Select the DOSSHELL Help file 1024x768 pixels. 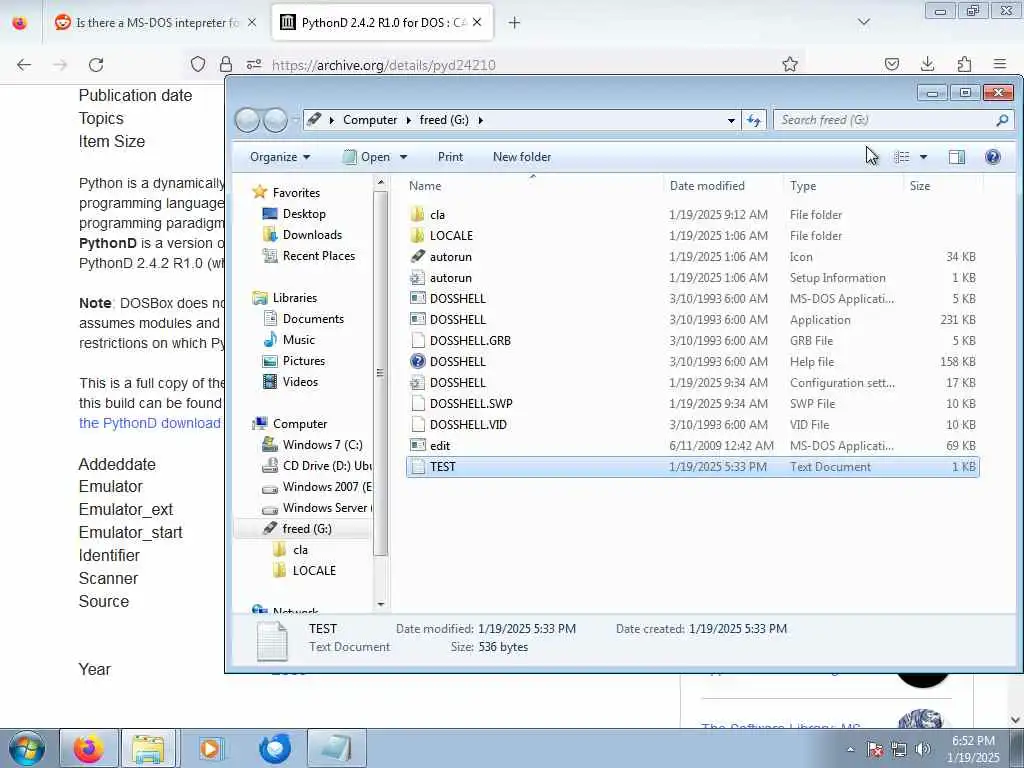click(x=692, y=362)
